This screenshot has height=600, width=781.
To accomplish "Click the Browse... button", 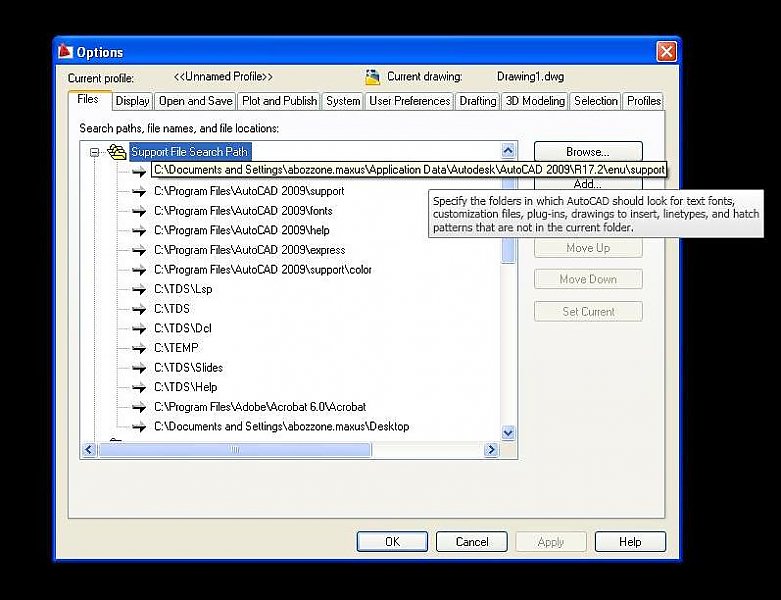I will [588, 151].
